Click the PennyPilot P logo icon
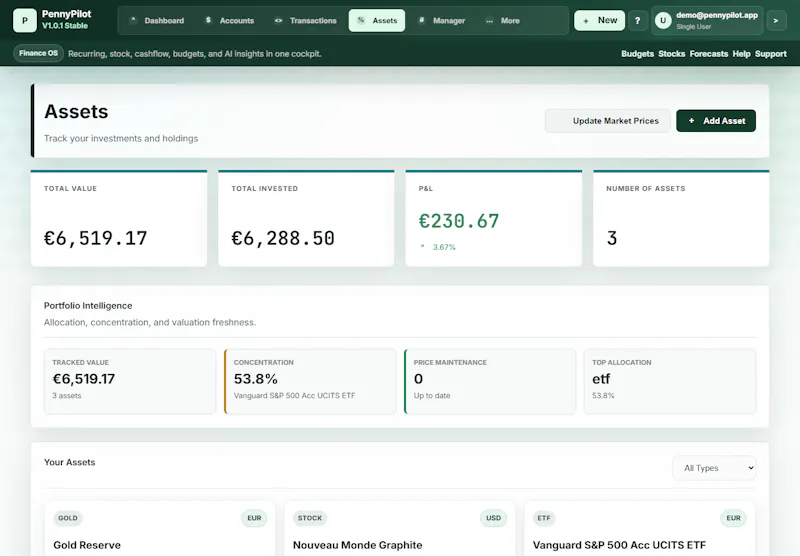The height and width of the screenshot is (556, 800). tap(24, 20)
